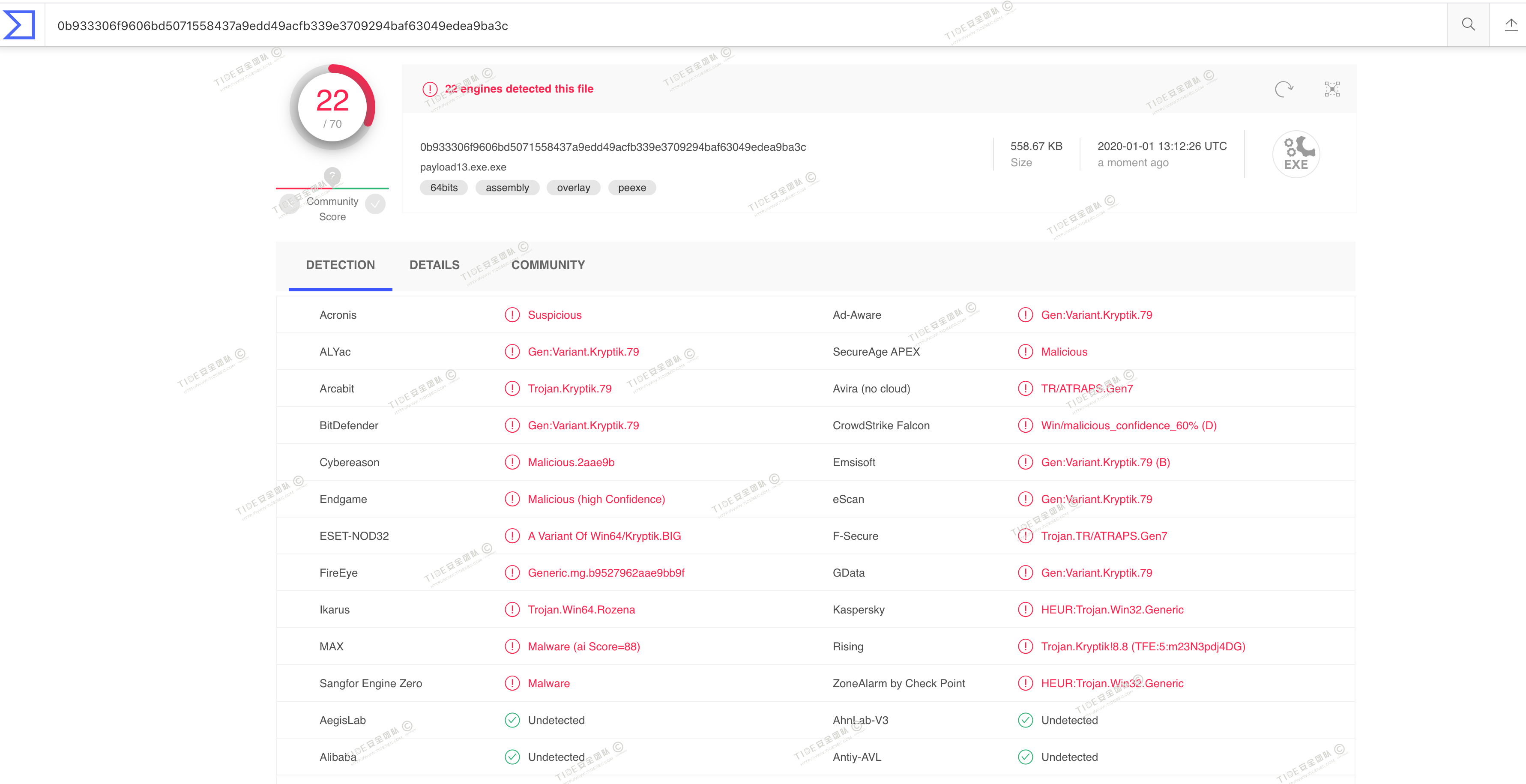Open the COMMUNITY tab
Image resolution: width=1526 pixels, height=784 pixels.
click(x=548, y=265)
